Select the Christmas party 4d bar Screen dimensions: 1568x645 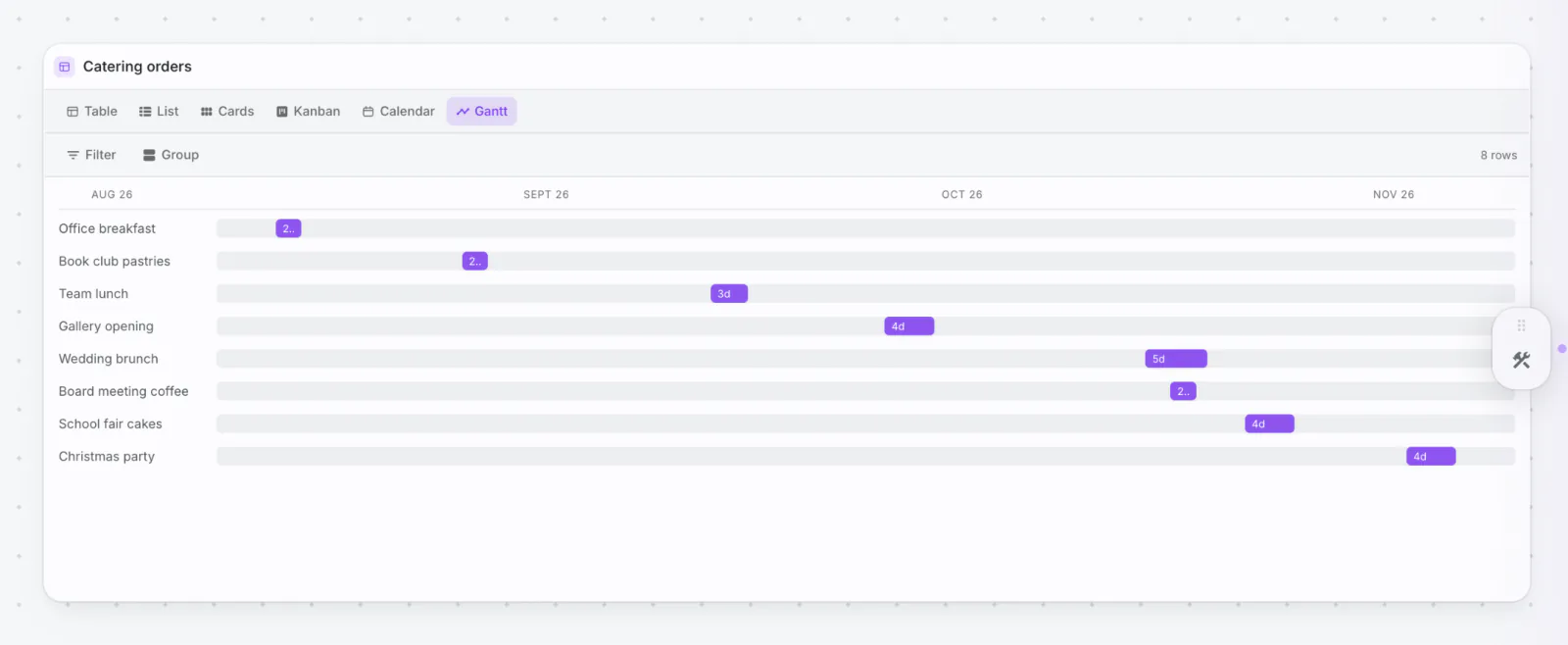click(1431, 456)
